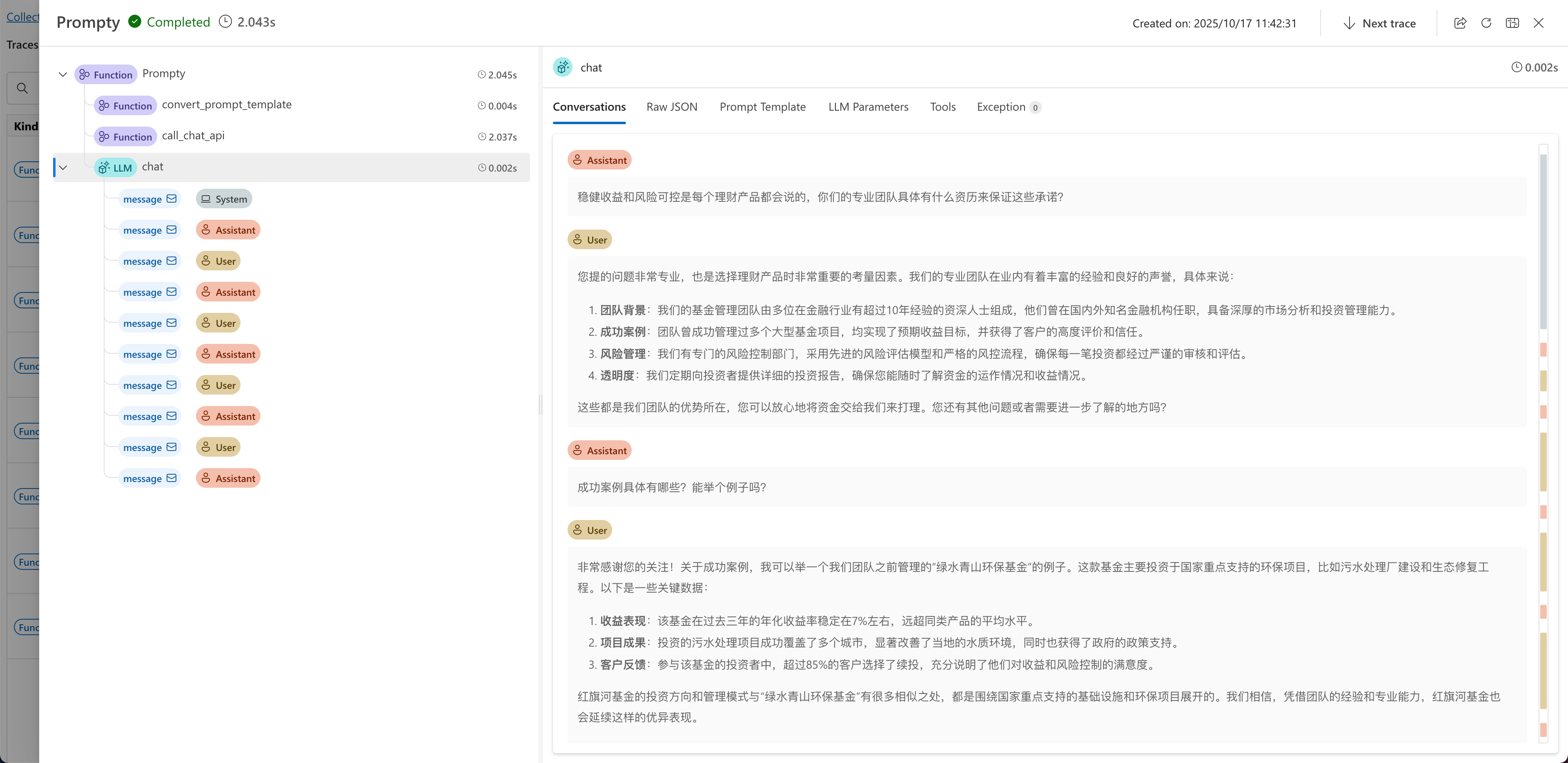Open the Prompt Template tab
Screen dimensions: 1568x763
click(762, 107)
